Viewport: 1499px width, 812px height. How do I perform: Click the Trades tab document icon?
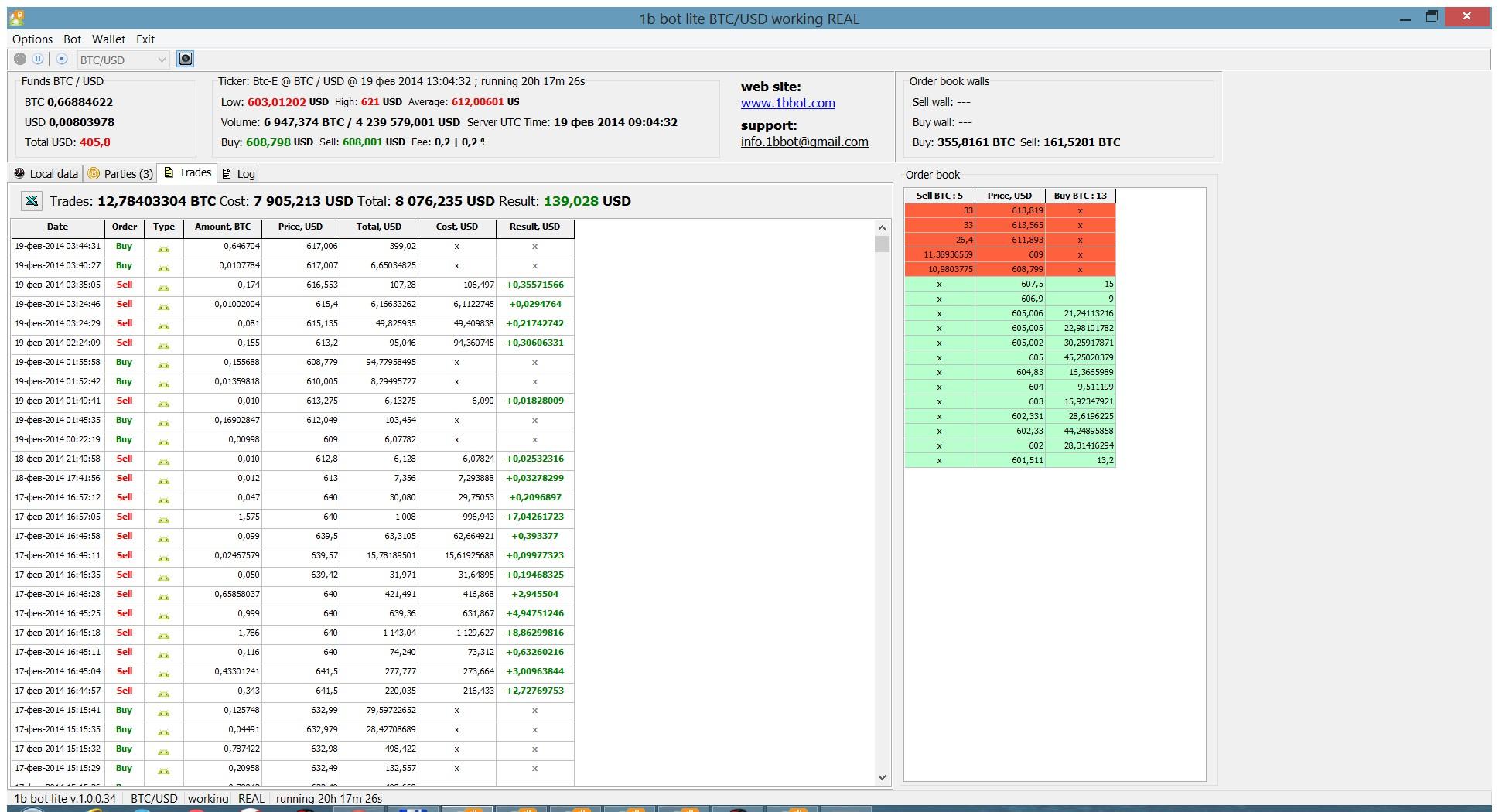pyautogui.click(x=169, y=172)
